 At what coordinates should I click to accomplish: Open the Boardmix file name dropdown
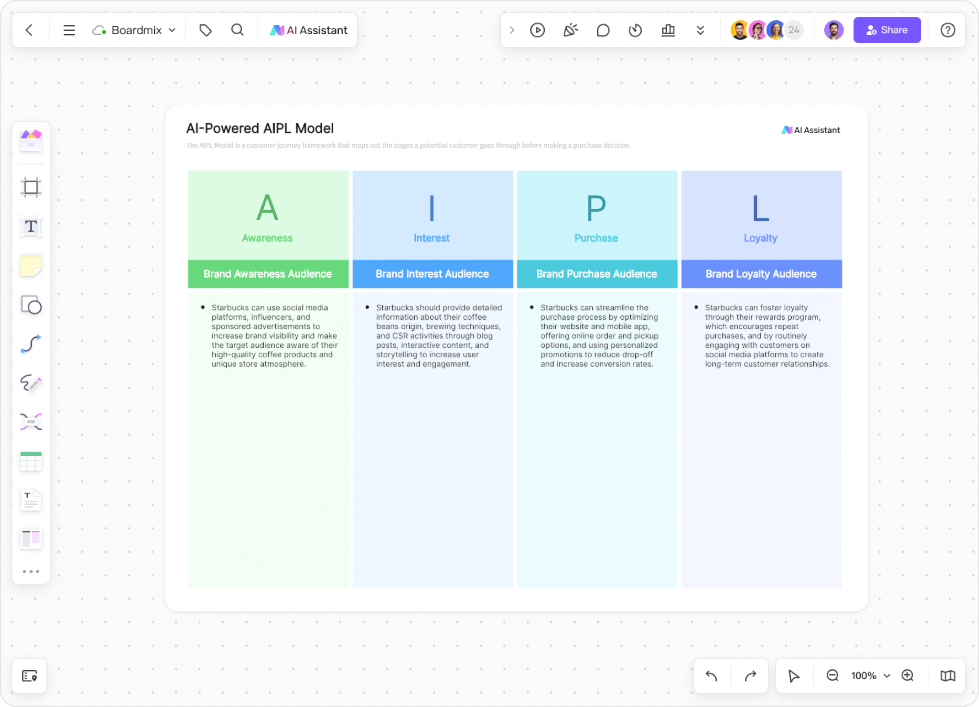click(134, 30)
